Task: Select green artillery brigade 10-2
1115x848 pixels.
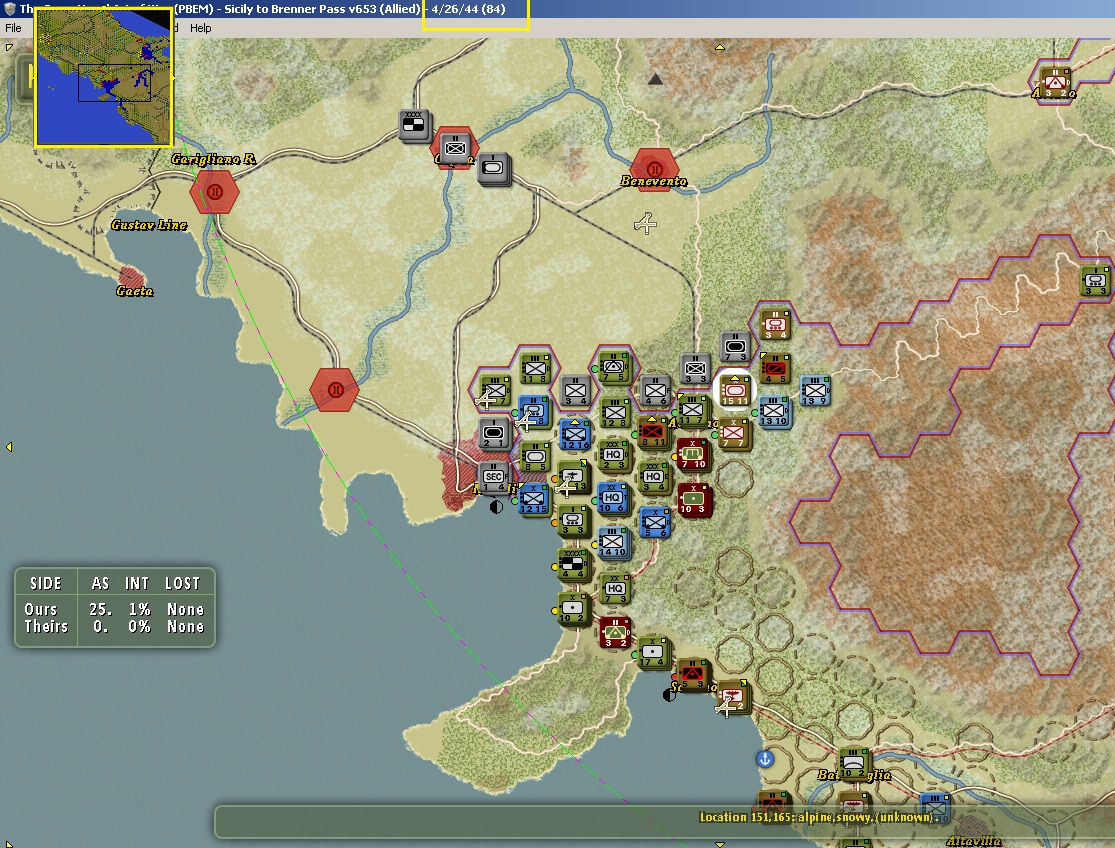Action: point(572,608)
